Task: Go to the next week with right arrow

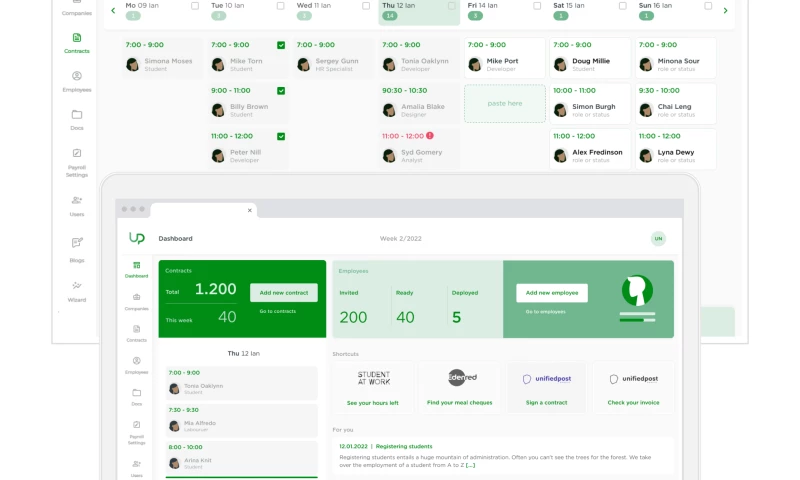Action: click(725, 10)
